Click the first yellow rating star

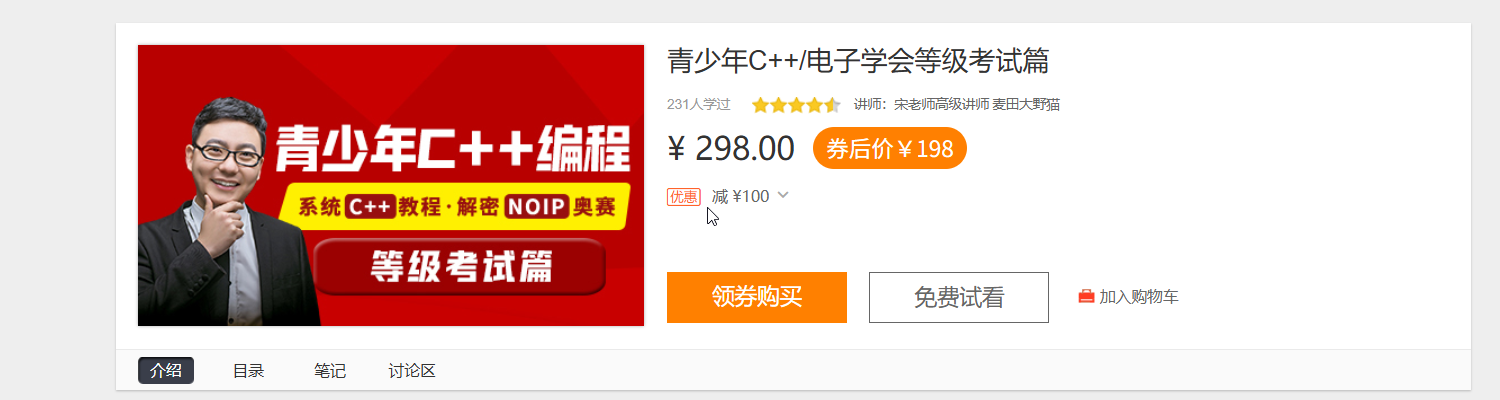click(x=760, y=105)
